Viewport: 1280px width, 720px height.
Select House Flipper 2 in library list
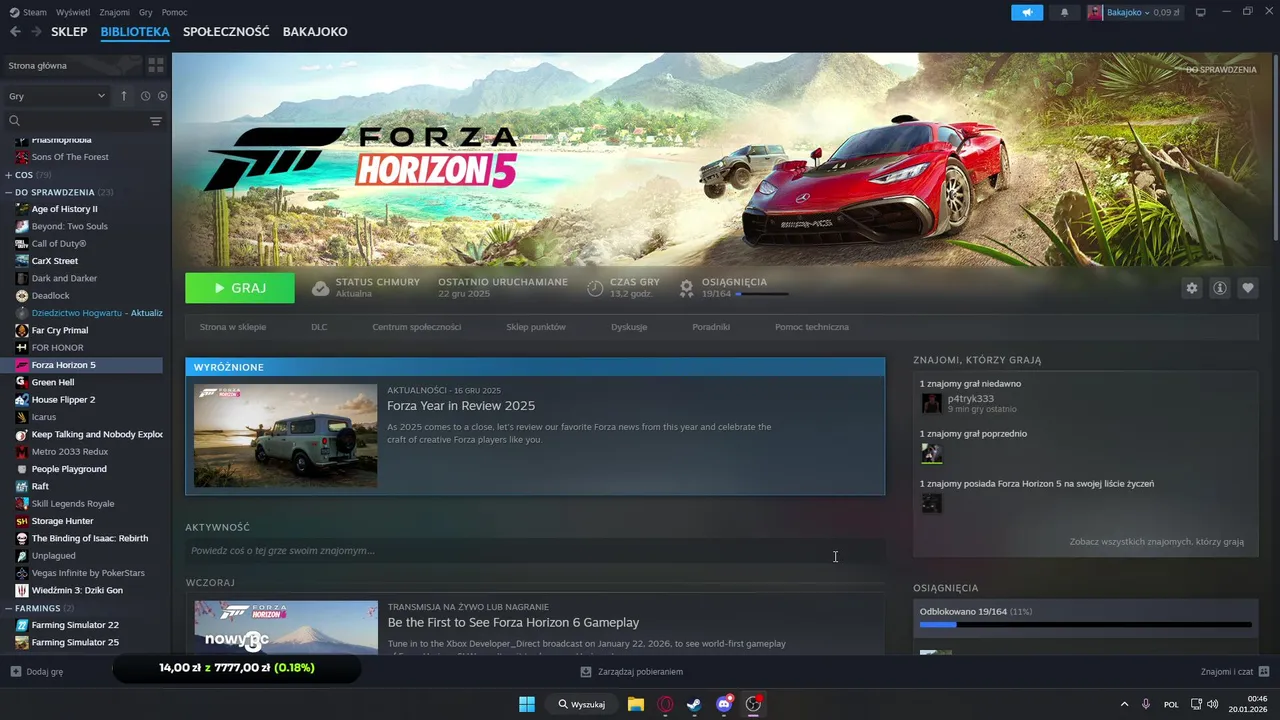coord(63,400)
